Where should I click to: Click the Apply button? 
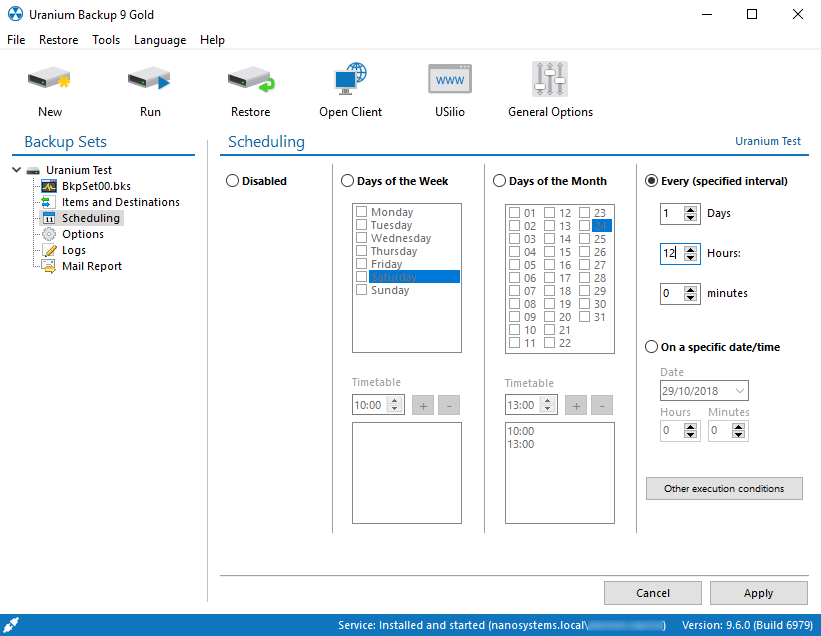tap(758, 593)
